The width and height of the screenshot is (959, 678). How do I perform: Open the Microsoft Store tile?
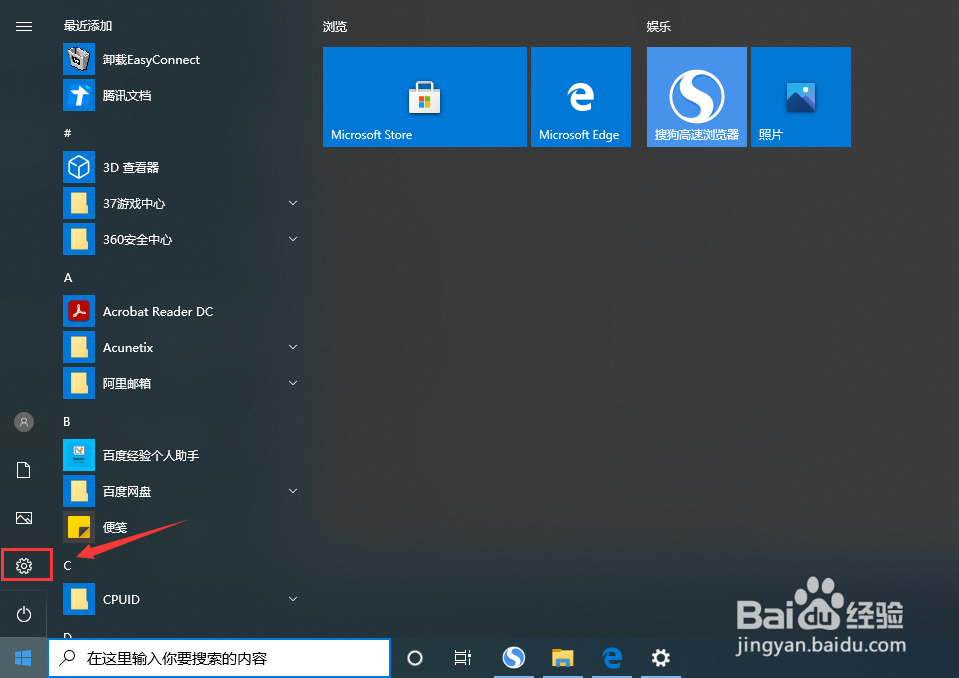pyautogui.click(x=424, y=97)
